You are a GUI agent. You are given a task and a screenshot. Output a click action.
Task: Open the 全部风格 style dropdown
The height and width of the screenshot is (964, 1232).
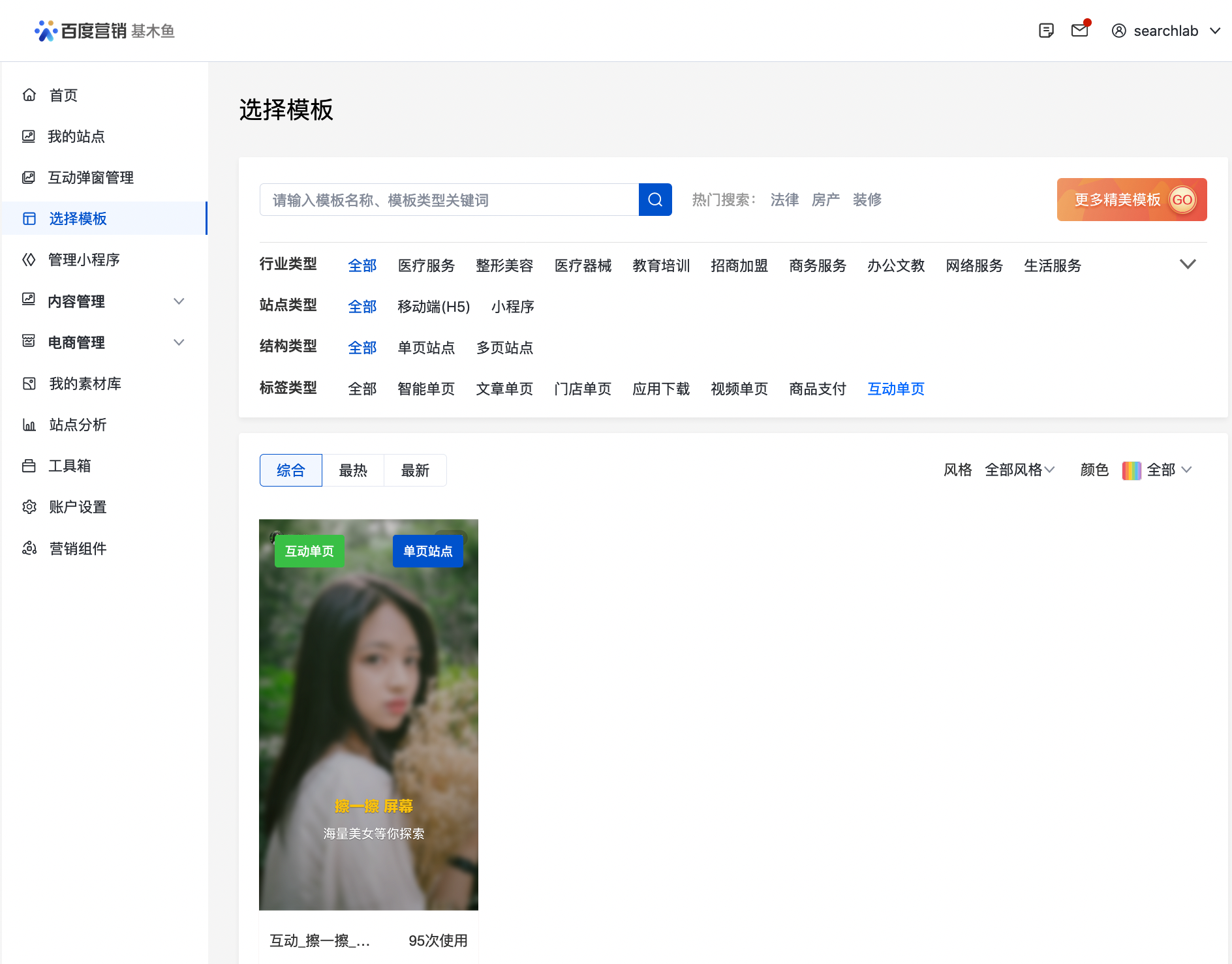pyautogui.click(x=1019, y=470)
